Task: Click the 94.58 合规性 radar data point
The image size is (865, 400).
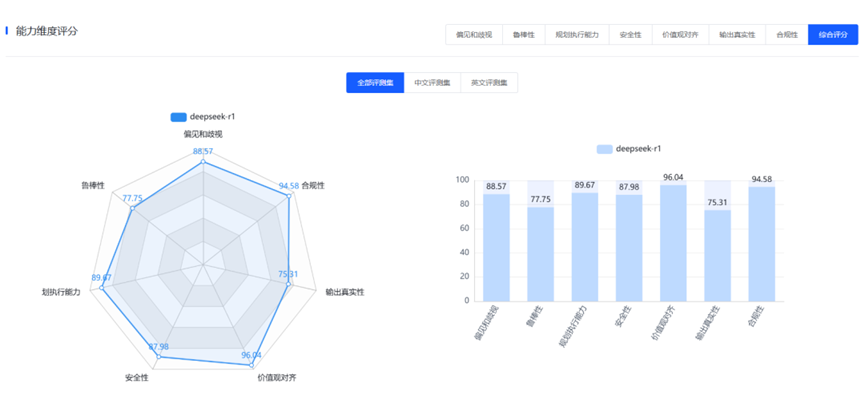Action: [x=290, y=196]
